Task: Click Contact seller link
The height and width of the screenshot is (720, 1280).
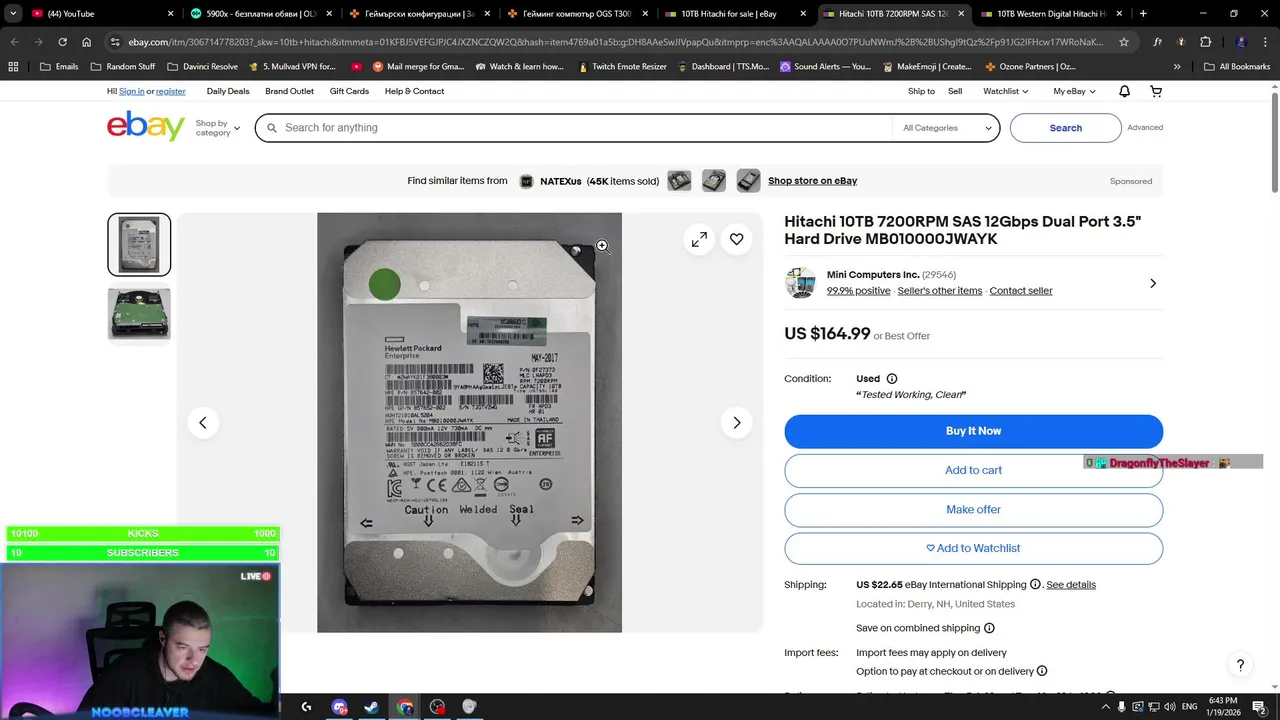Action: pyautogui.click(x=1021, y=291)
